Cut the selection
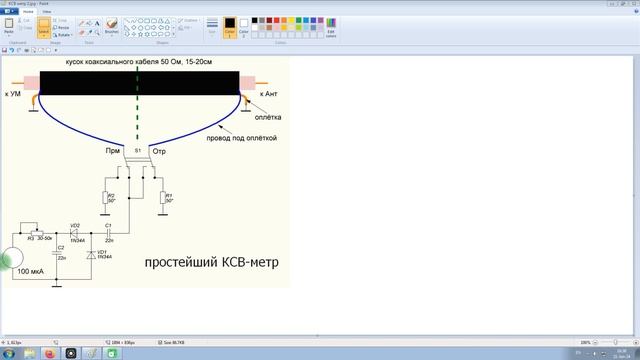 point(25,20)
